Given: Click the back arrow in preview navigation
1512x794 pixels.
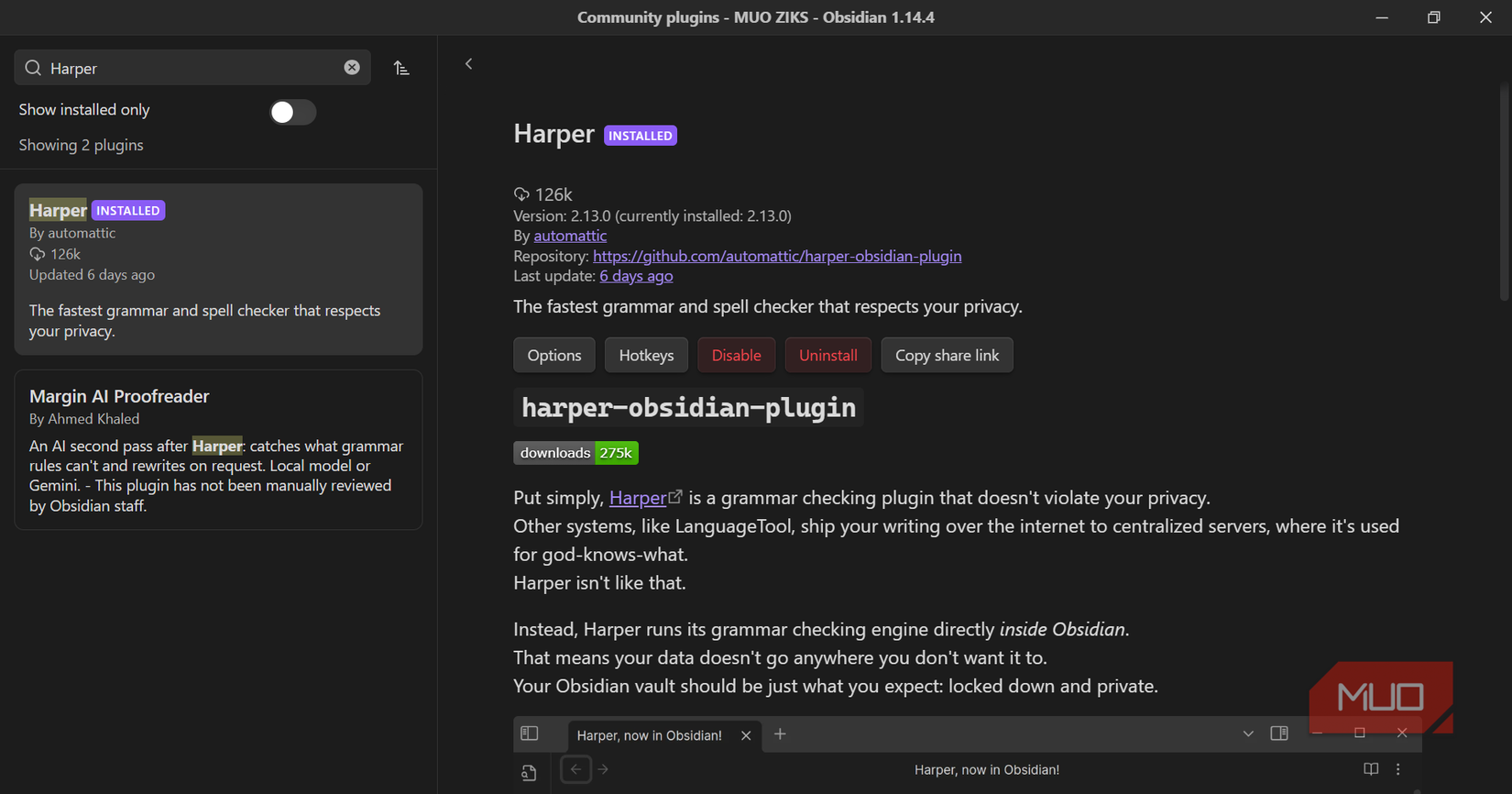Looking at the screenshot, I should (575, 769).
